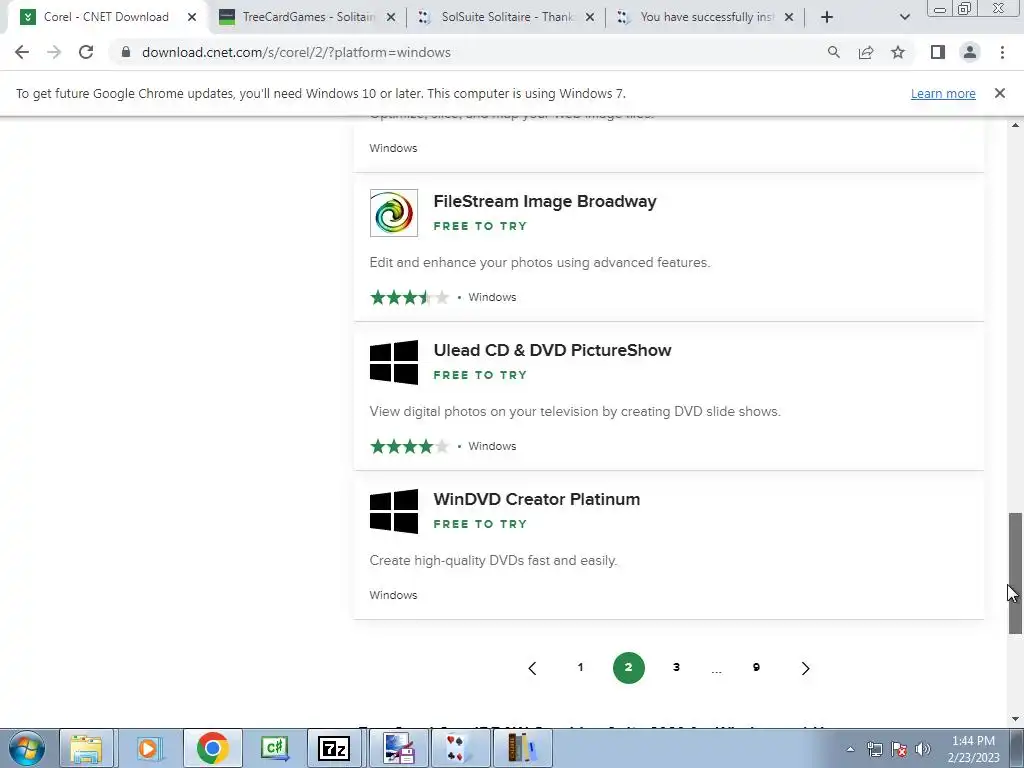
Task: Go to previous results page arrow
Action: tap(532, 668)
